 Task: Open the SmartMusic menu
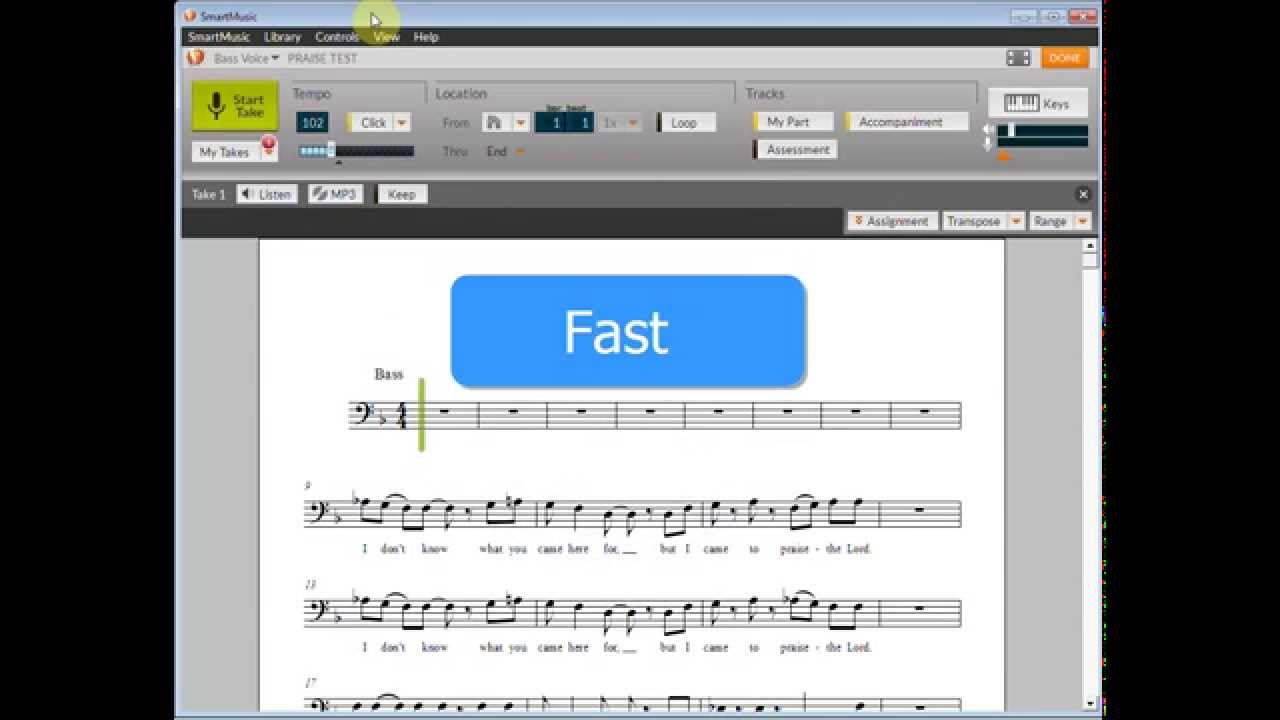(x=219, y=37)
